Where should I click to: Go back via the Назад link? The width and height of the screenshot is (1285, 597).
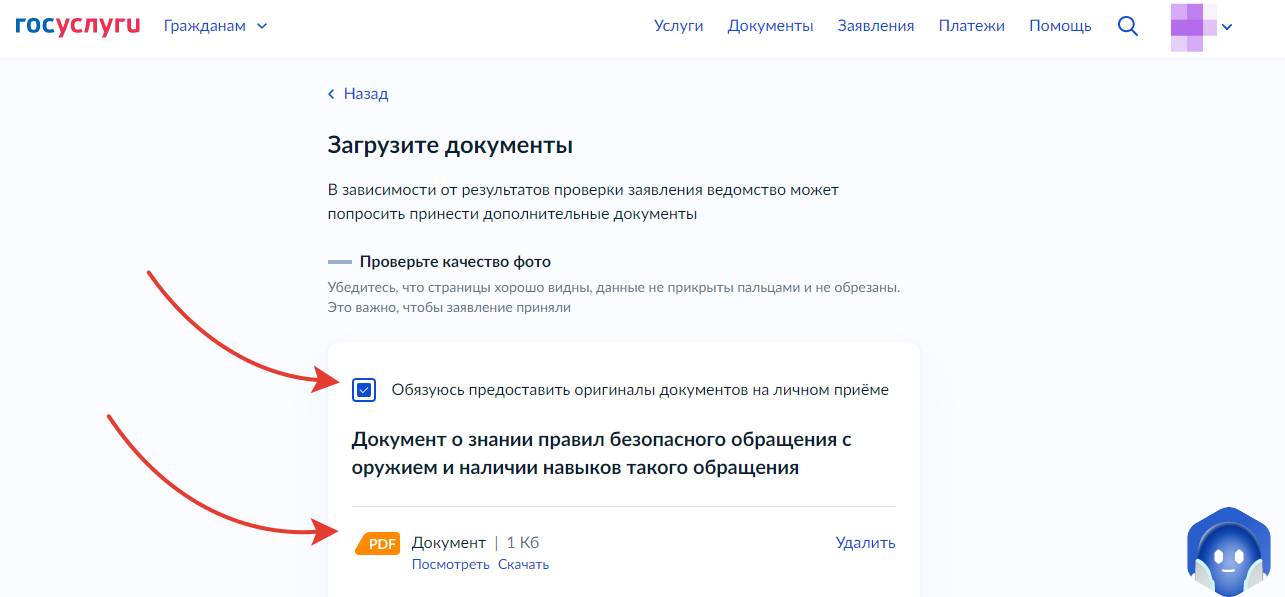tap(358, 94)
